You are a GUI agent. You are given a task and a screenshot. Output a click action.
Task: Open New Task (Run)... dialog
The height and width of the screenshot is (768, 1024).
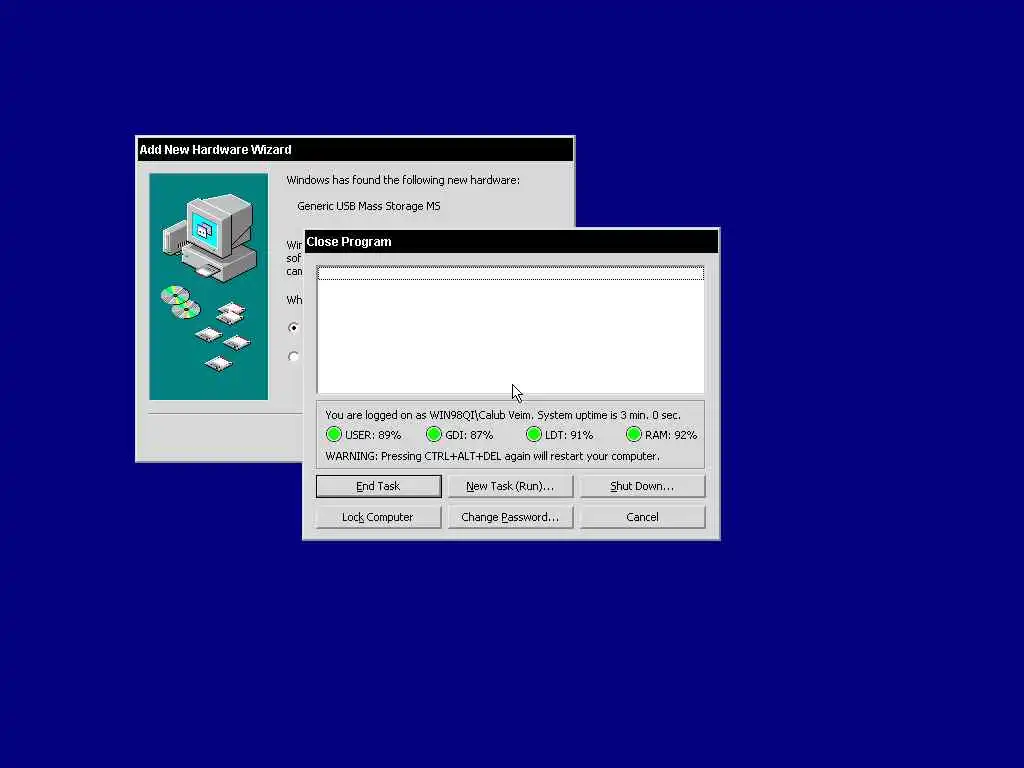tap(510, 486)
